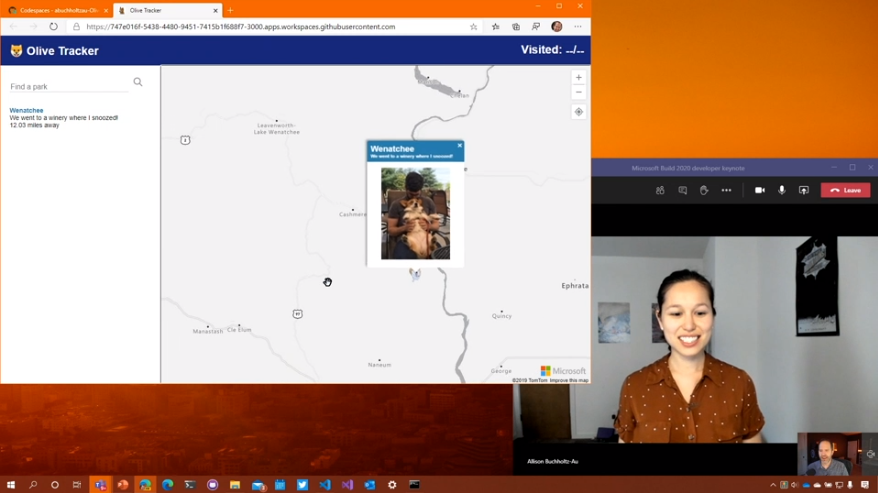This screenshot has width=878, height=493.
Task: Add this page to favorites with the star
Action: pos(474,26)
